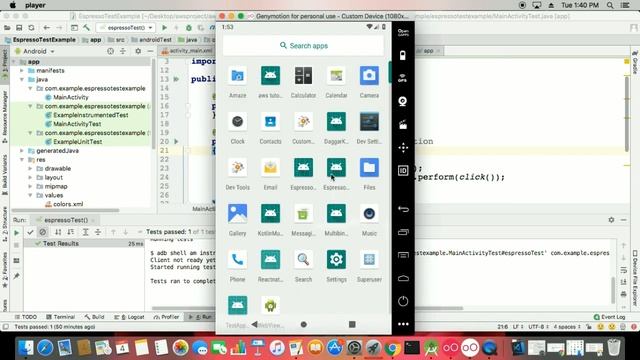Click the Apple menu
This screenshot has height=360, width=640.
tap(13, 5)
